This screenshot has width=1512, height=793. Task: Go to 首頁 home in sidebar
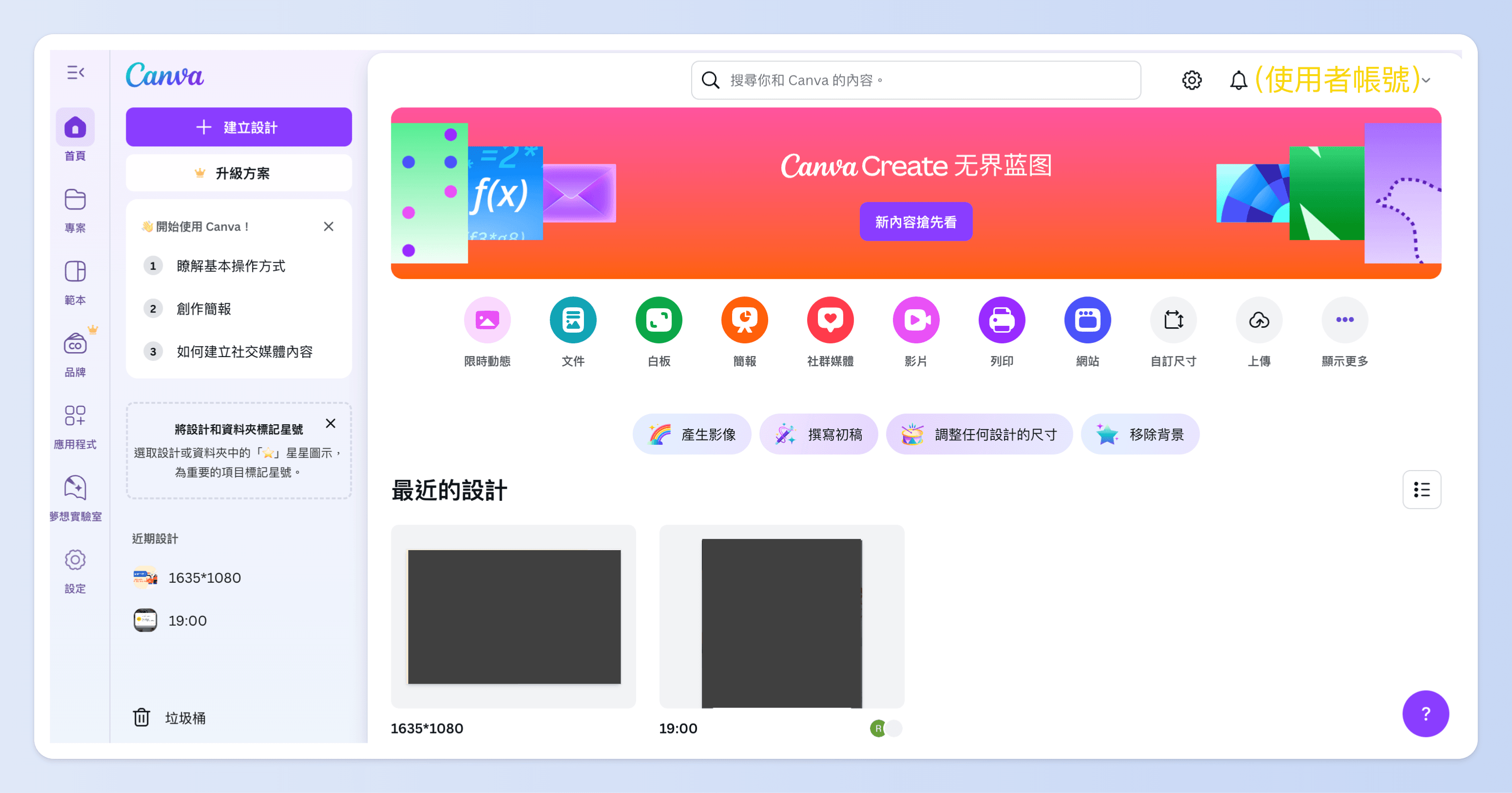tap(75, 135)
